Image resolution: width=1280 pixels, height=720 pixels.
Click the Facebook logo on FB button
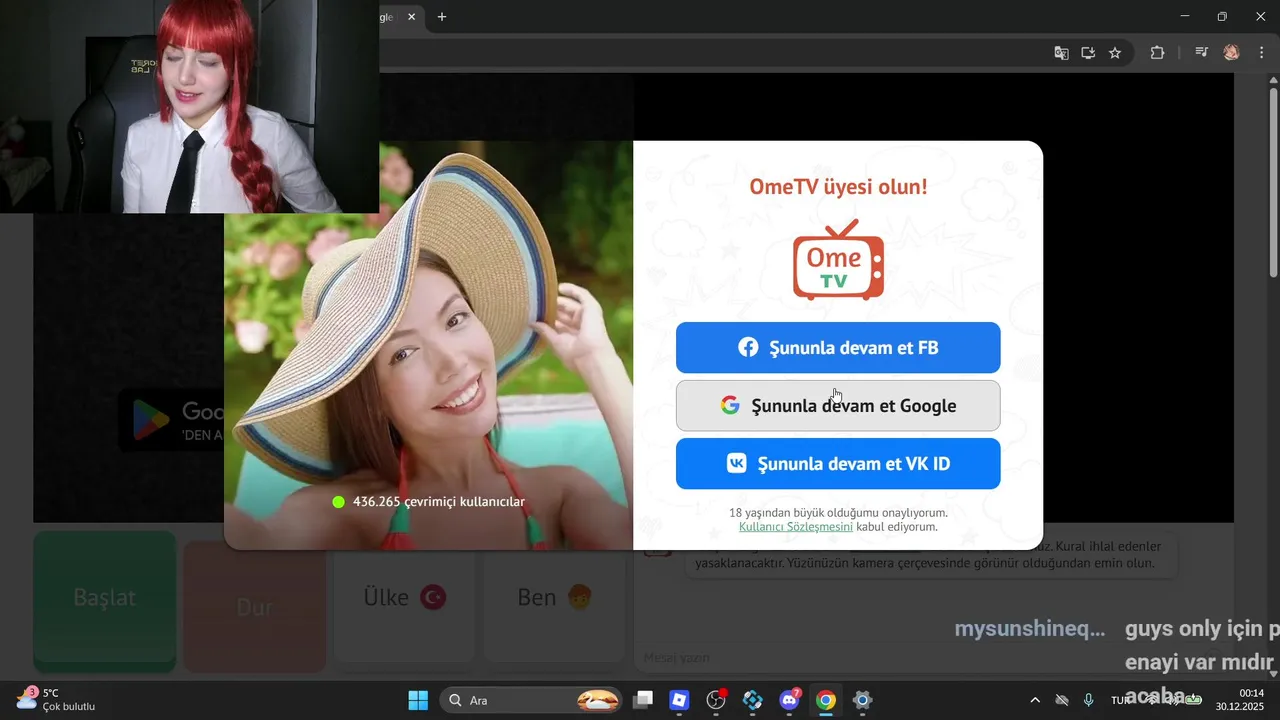(748, 348)
